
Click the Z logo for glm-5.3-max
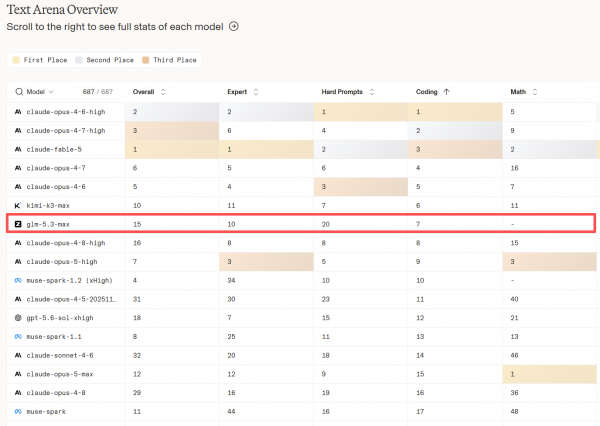tap(18, 224)
